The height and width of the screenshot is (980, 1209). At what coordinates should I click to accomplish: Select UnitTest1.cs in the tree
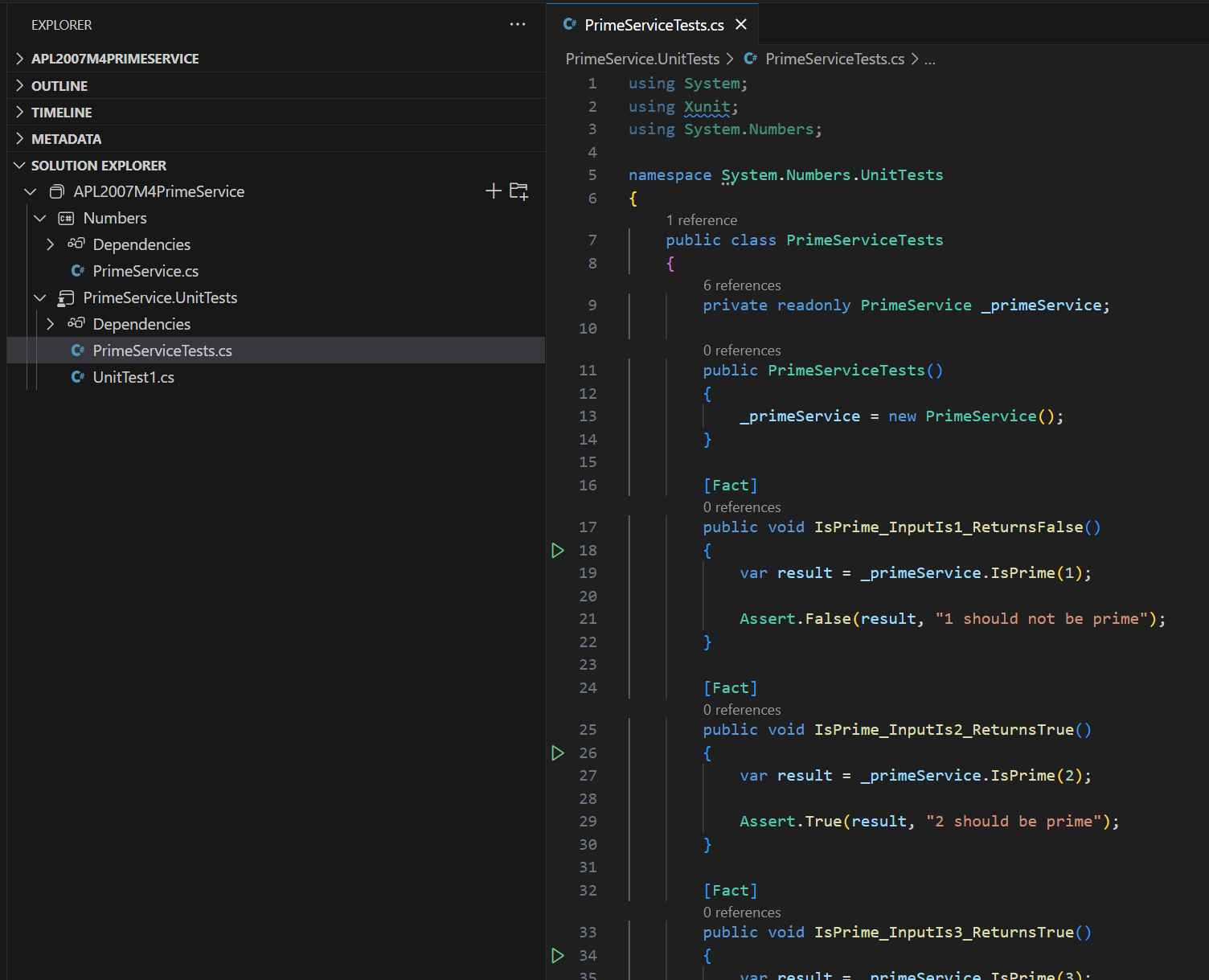click(x=133, y=376)
